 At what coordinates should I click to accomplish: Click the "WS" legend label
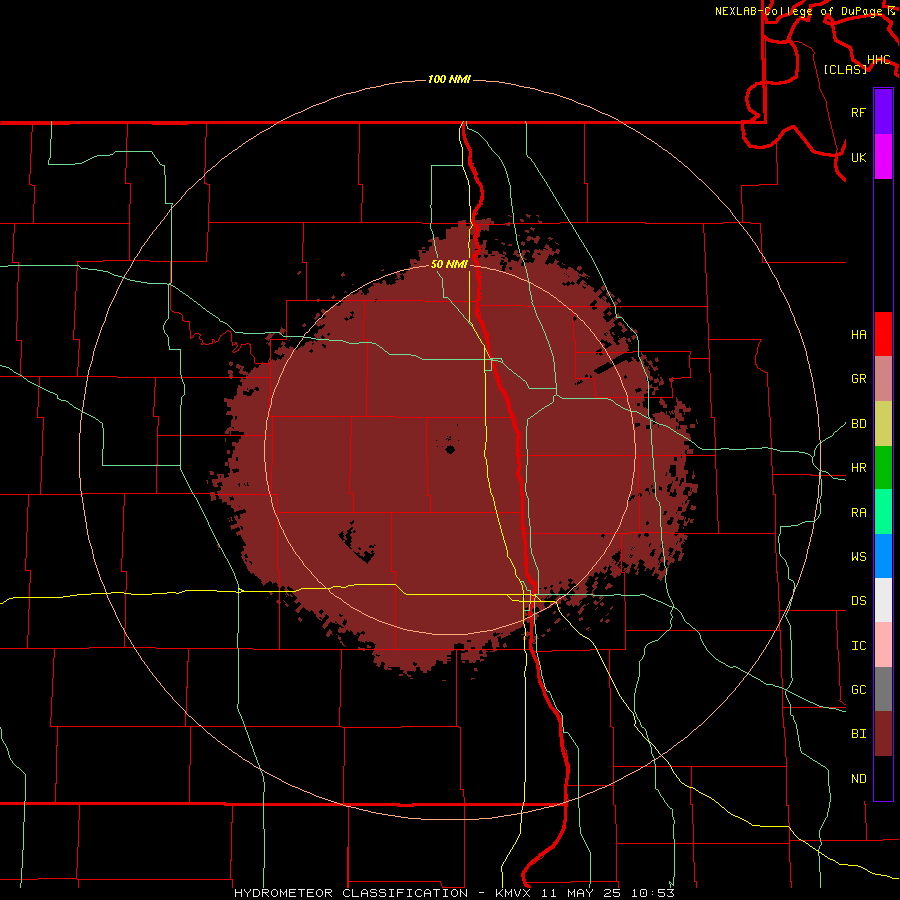point(858,556)
